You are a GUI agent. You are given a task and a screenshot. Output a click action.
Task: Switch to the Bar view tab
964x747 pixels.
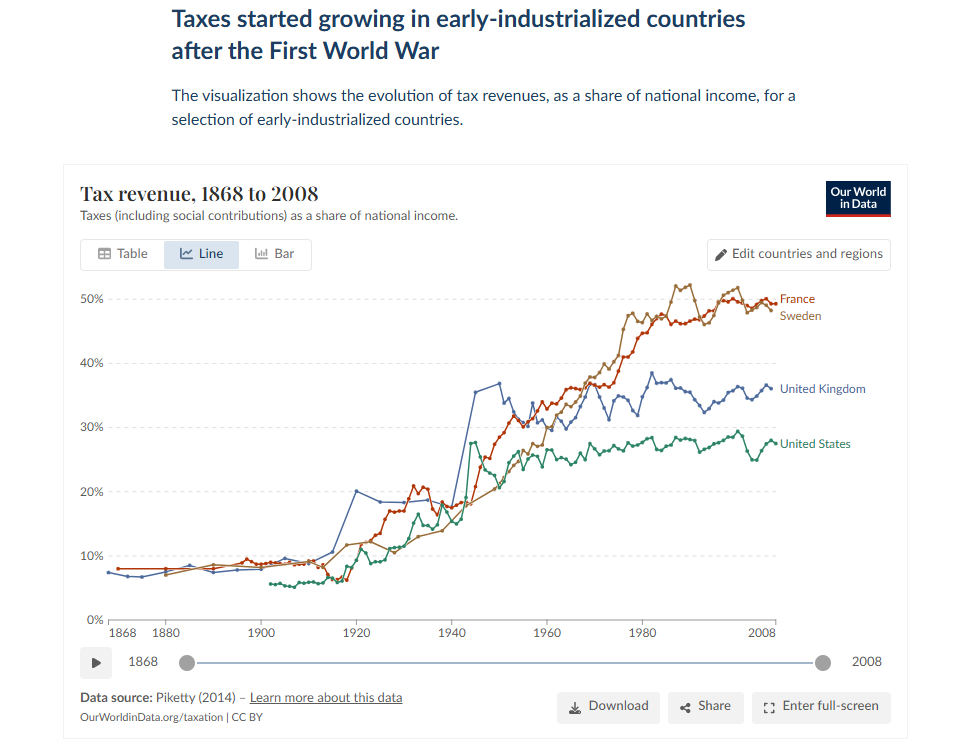click(274, 254)
